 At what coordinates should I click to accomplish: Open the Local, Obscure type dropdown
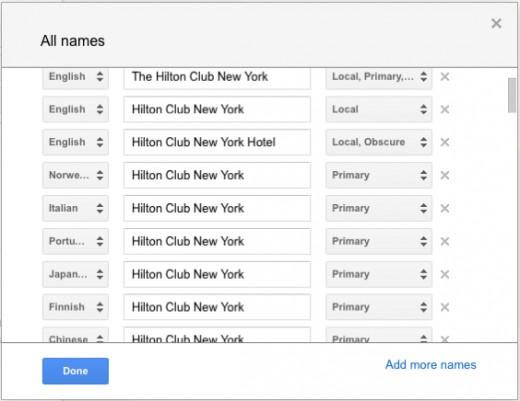tap(379, 142)
